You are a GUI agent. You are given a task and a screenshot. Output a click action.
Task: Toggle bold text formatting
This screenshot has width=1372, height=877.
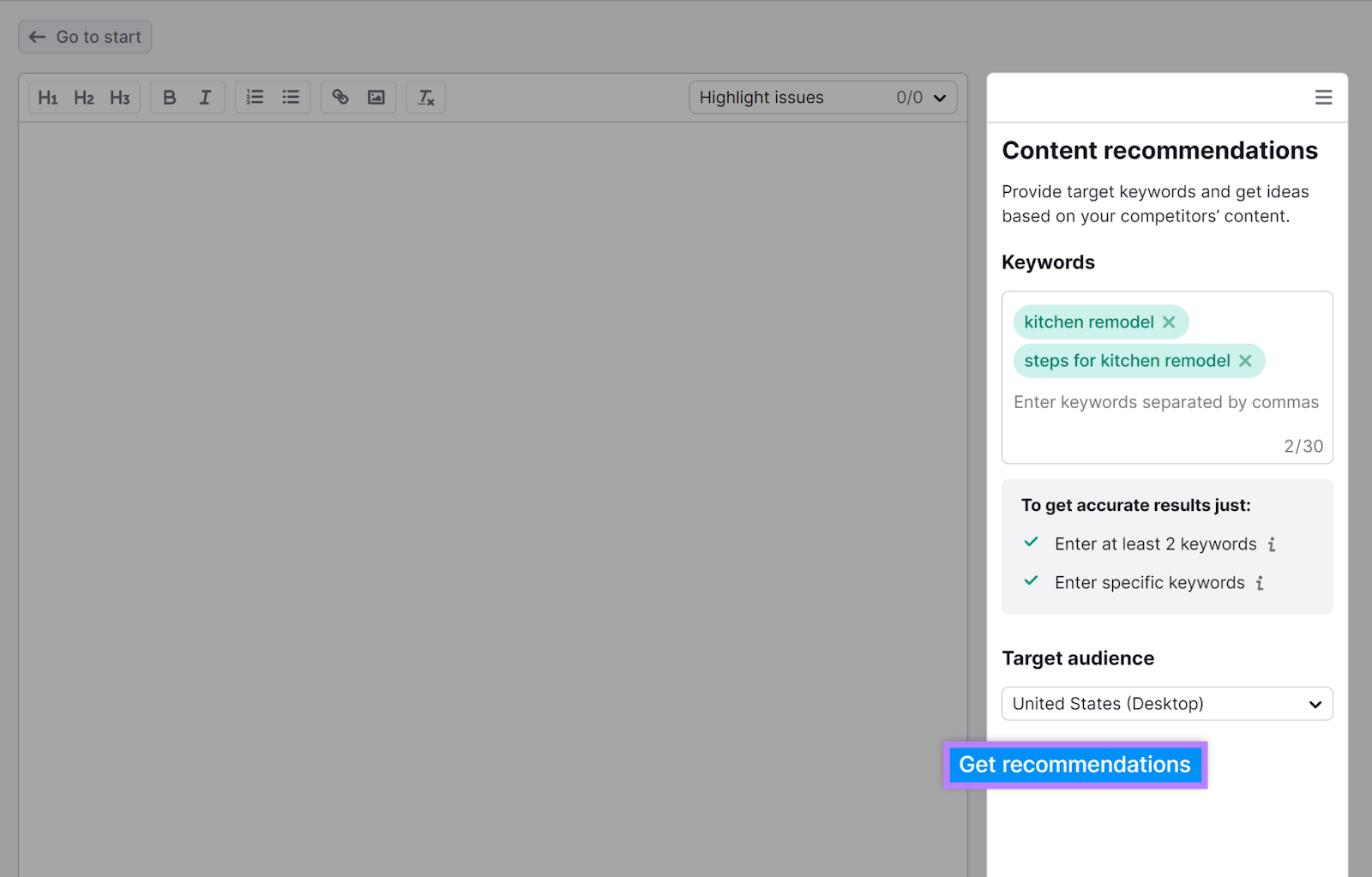click(x=169, y=97)
